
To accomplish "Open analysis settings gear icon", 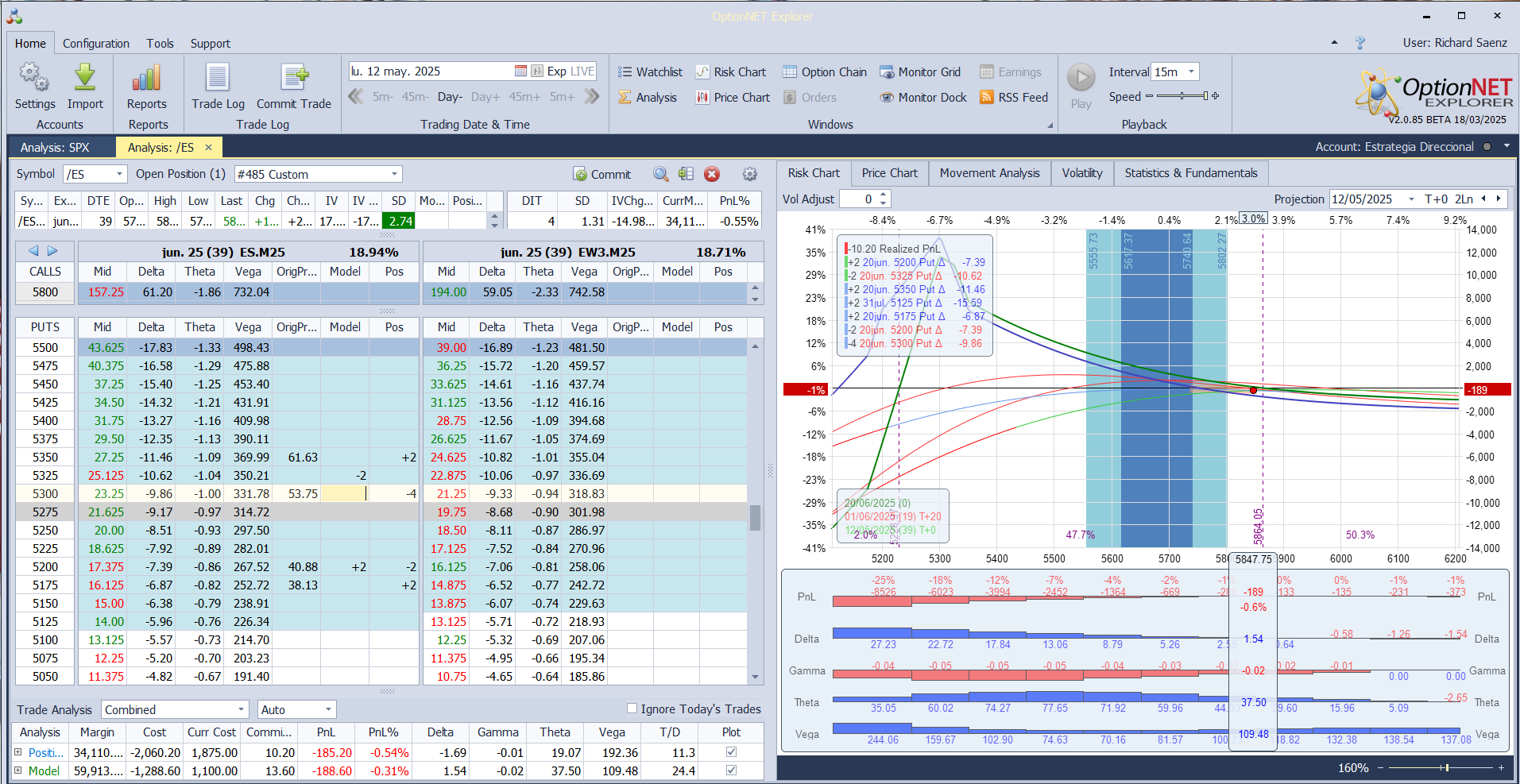I will coord(749,174).
